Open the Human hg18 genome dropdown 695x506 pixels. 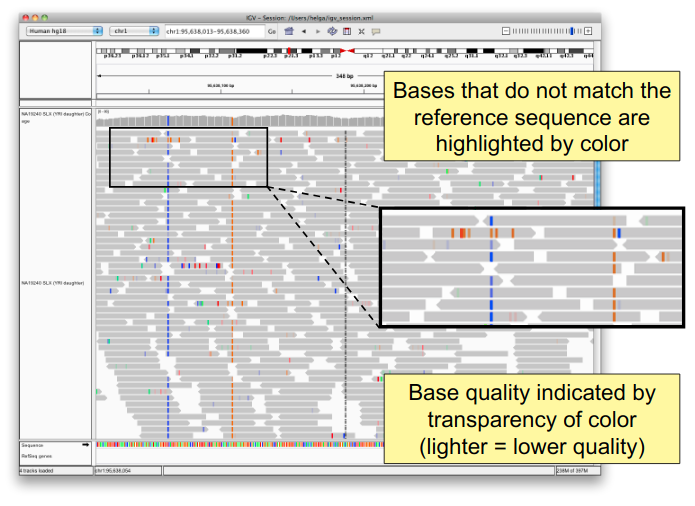(65, 31)
